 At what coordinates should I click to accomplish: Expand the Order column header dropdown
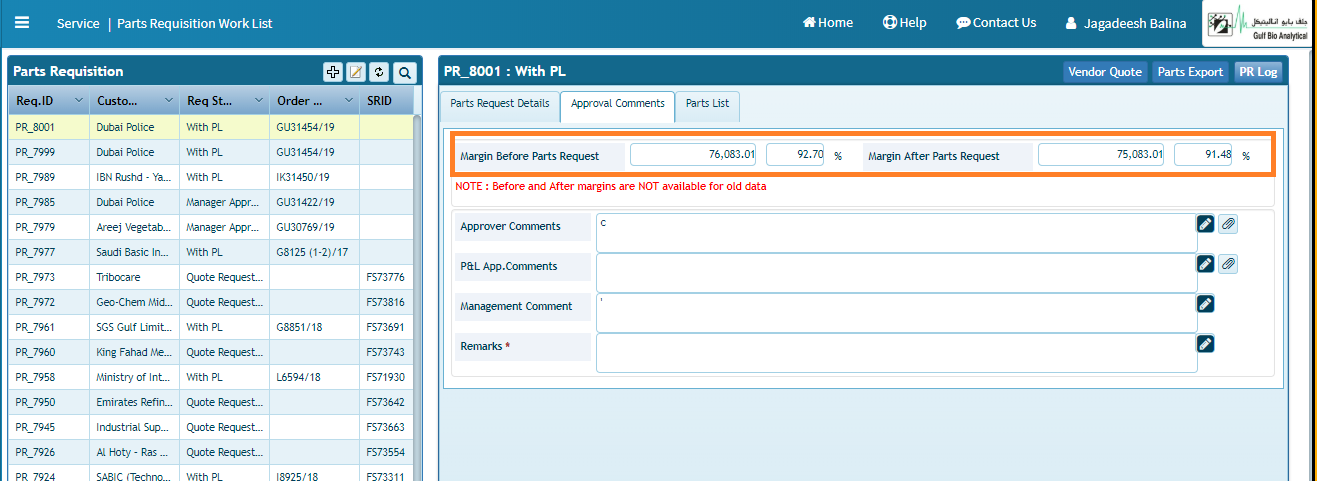pos(348,101)
